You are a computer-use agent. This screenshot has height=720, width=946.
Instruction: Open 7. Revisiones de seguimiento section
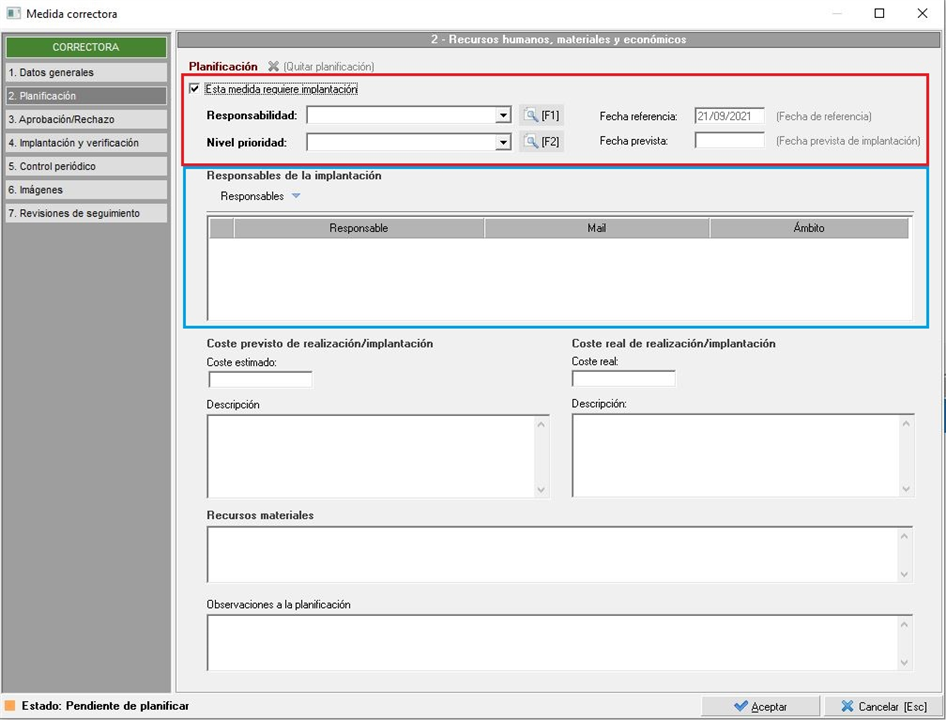click(x=85, y=213)
